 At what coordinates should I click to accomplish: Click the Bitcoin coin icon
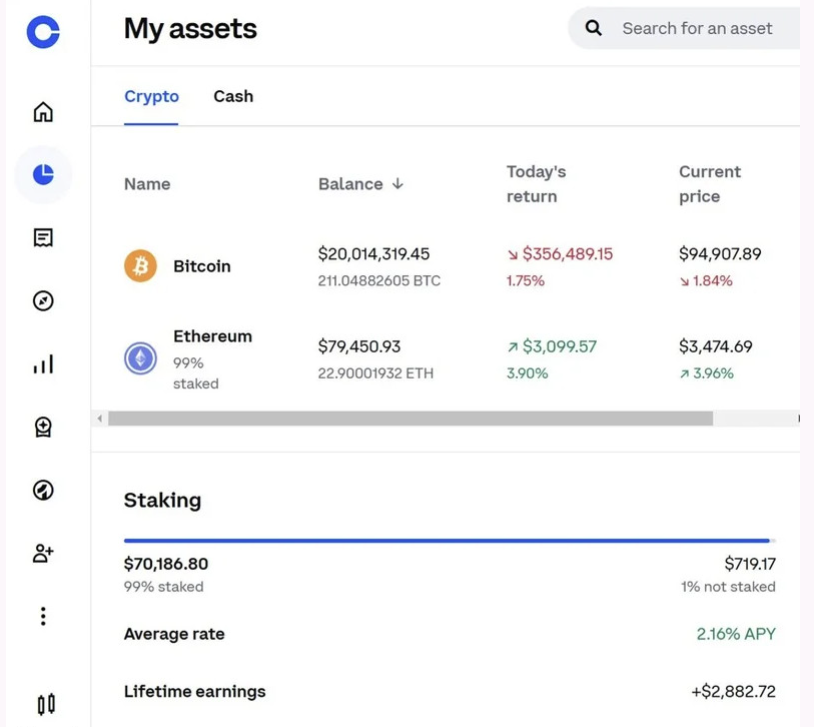(x=140, y=266)
